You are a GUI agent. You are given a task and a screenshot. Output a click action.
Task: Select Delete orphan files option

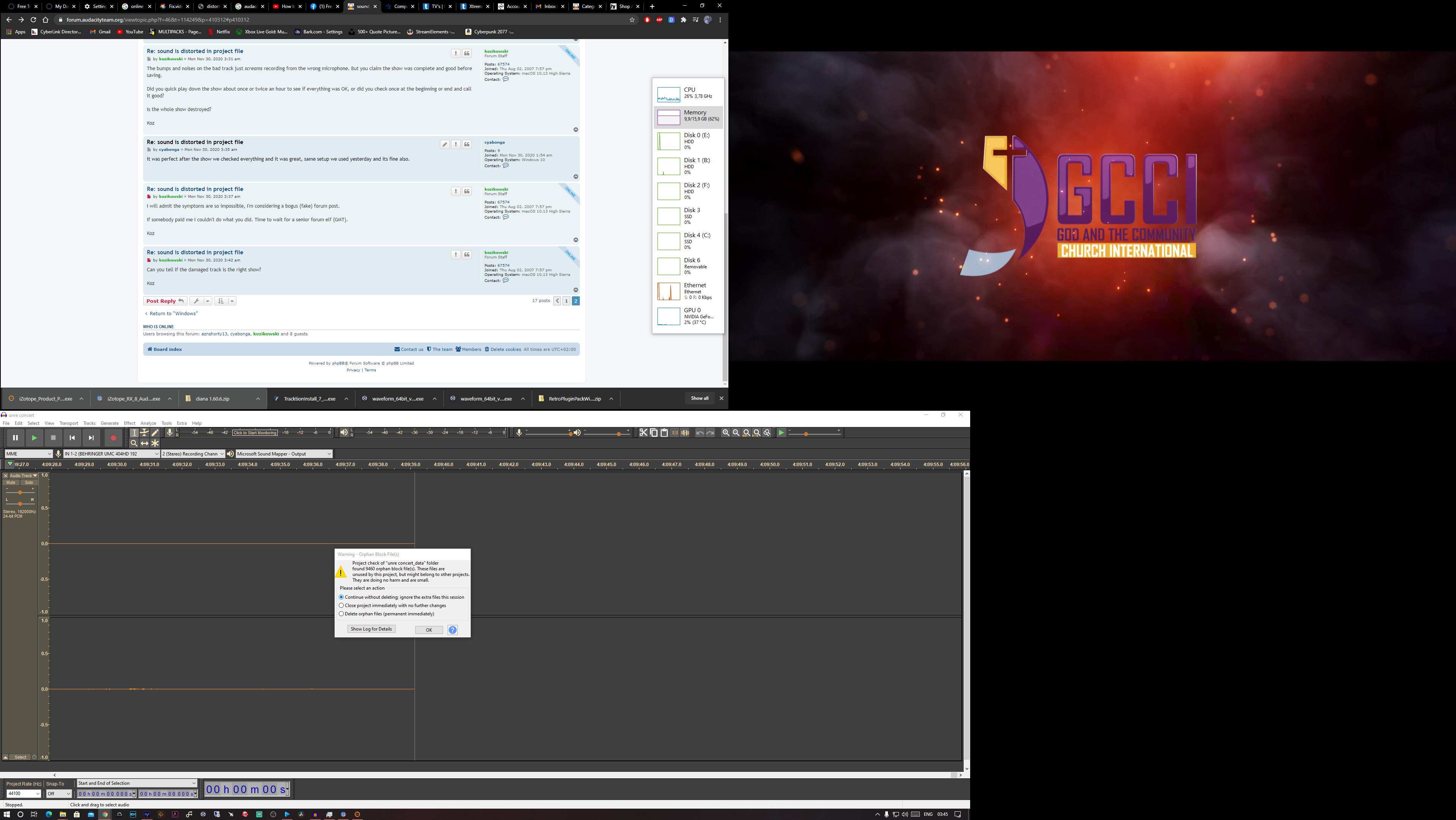[x=387, y=614]
